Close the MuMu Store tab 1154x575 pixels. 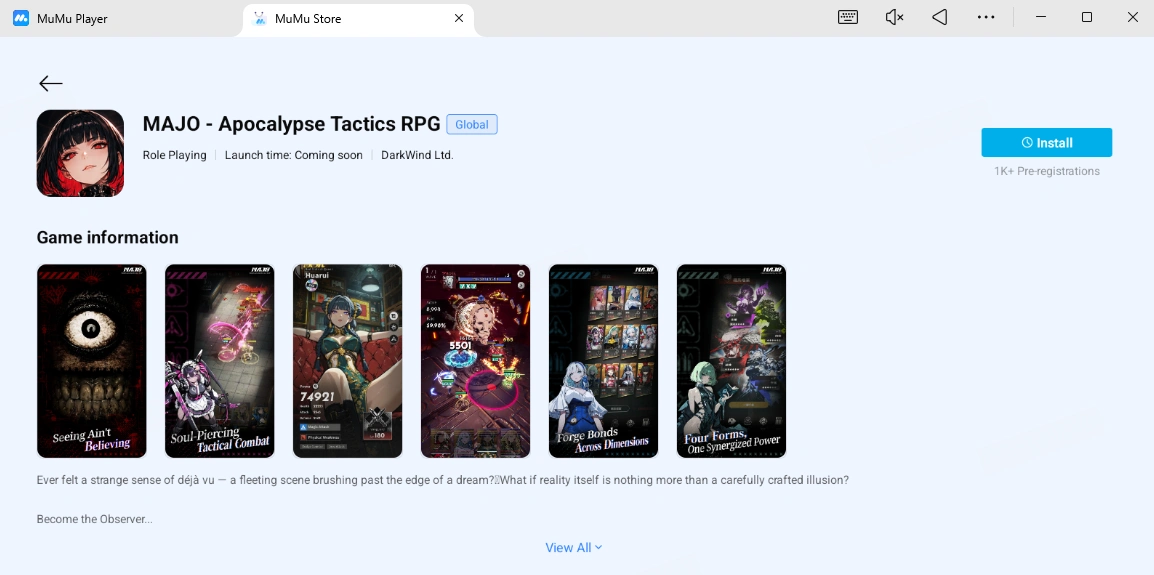[459, 18]
